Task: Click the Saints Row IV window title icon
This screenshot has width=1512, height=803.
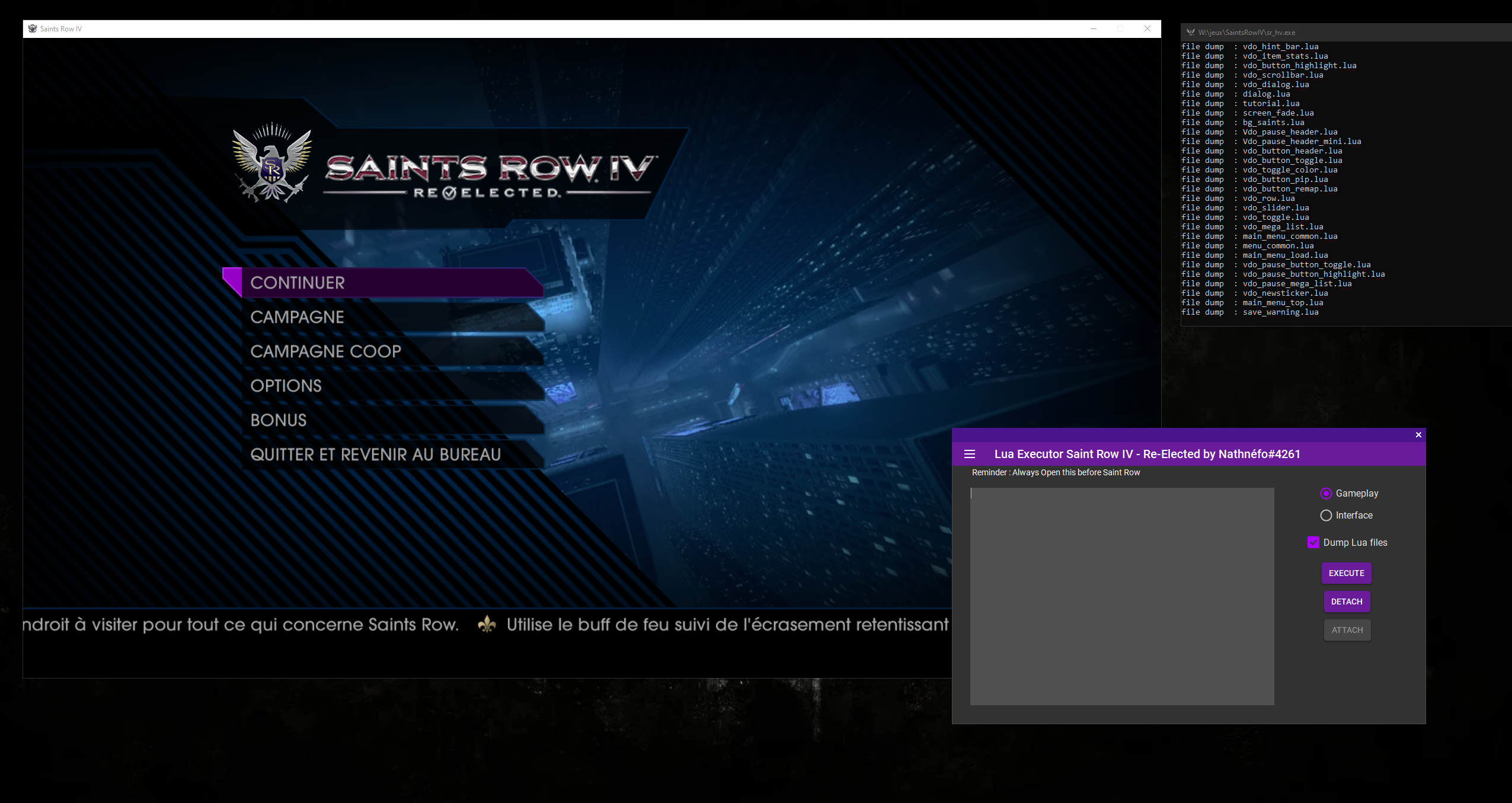Action: coord(33,28)
